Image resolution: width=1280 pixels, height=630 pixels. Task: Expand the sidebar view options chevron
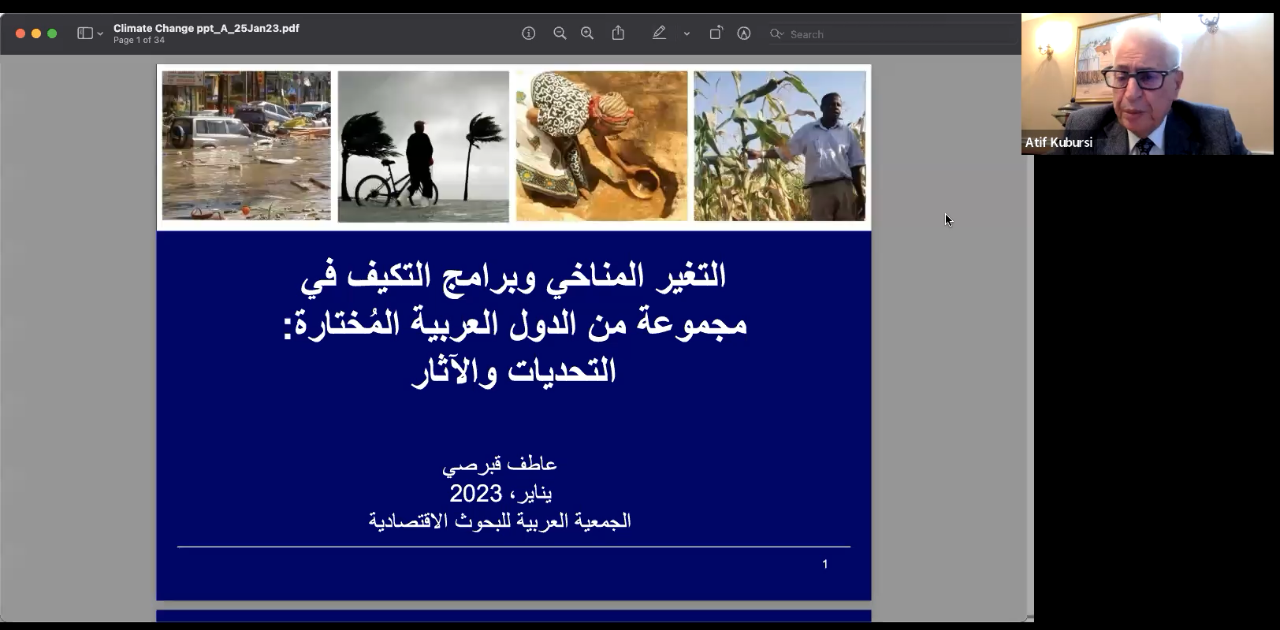pos(100,34)
